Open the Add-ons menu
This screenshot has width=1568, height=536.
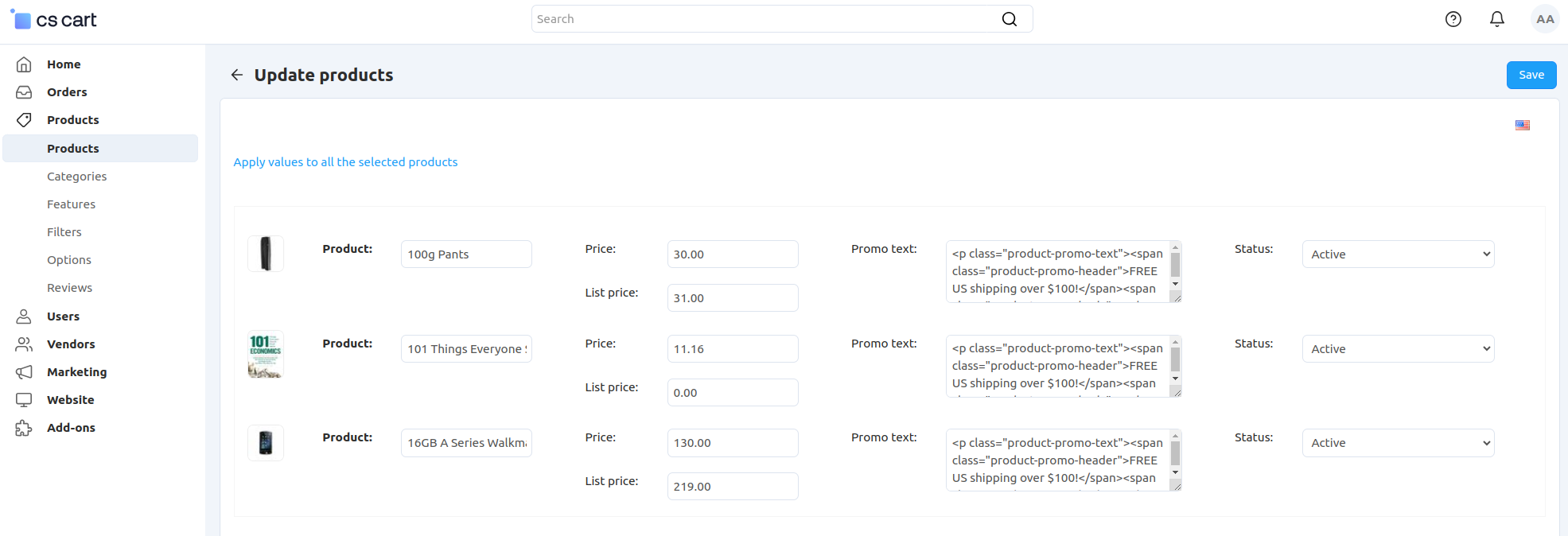click(71, 428)
